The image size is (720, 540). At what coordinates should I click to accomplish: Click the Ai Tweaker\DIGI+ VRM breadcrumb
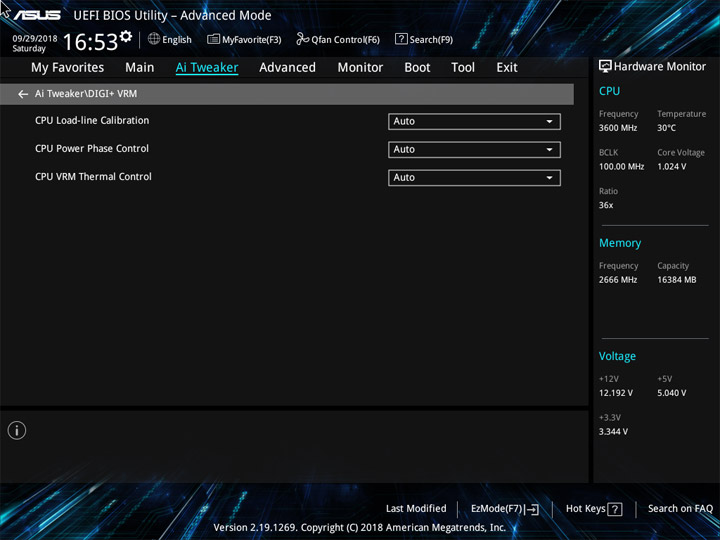(x=86, y=94)
